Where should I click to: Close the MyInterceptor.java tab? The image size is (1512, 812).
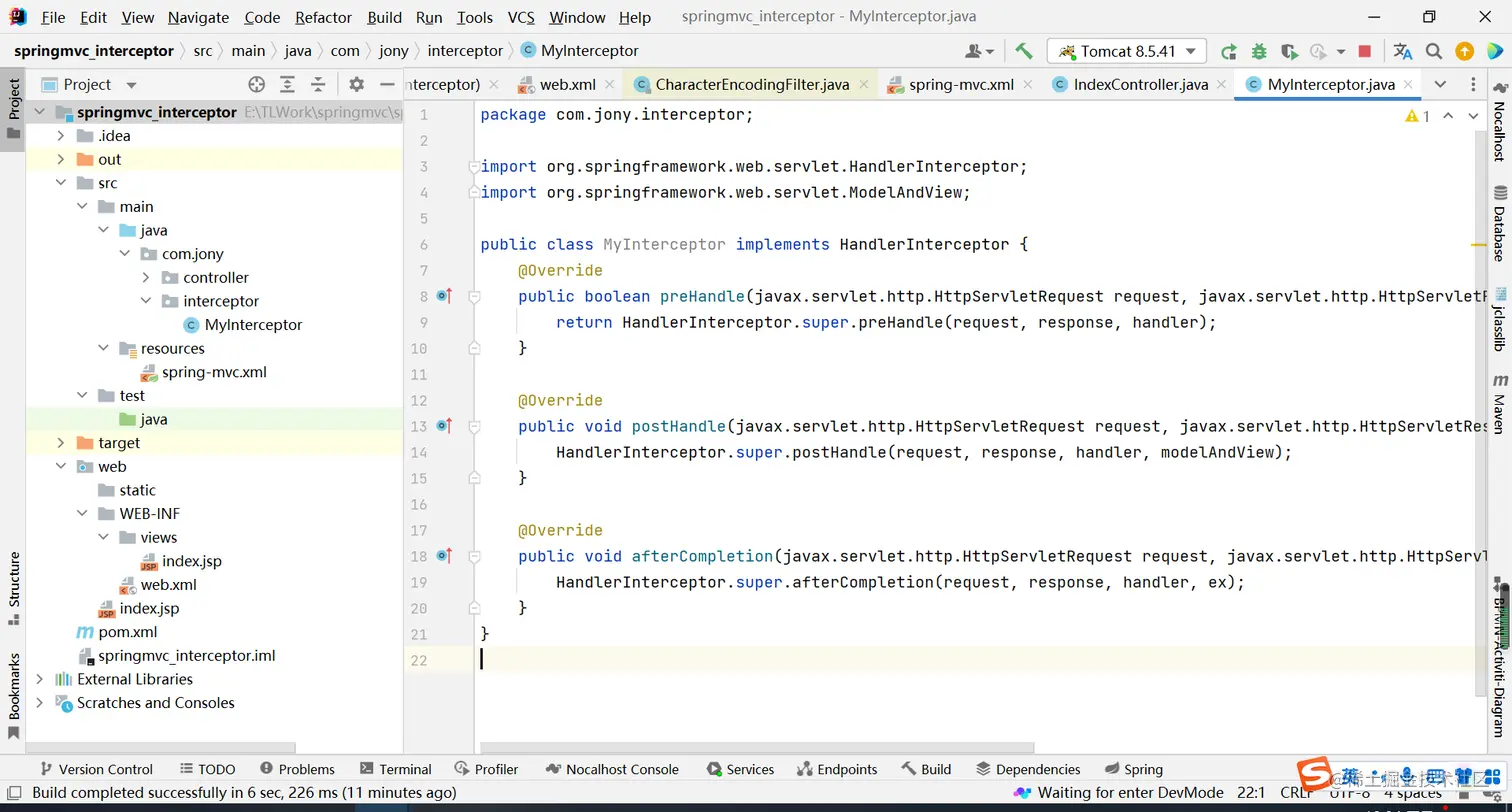pyautogui.click(x=1408, y=84)
